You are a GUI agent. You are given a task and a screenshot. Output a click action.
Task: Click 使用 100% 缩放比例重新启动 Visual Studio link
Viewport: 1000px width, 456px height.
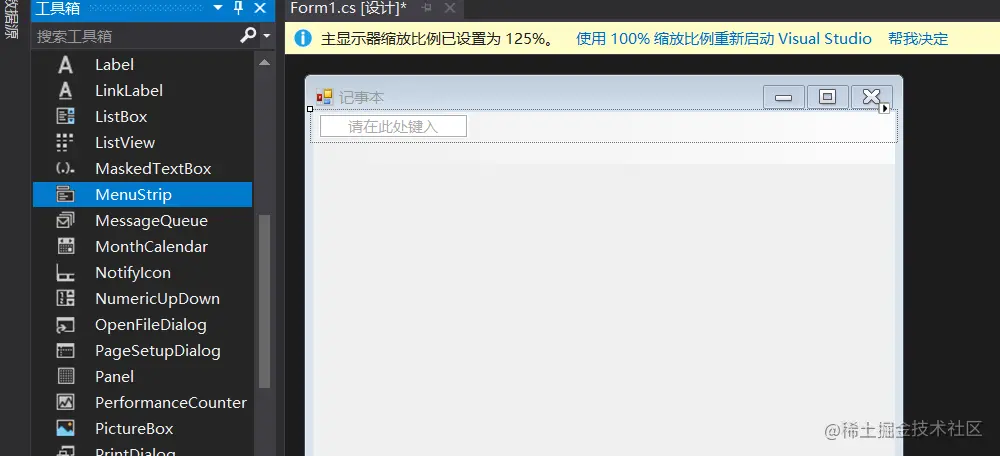(724, 39)
